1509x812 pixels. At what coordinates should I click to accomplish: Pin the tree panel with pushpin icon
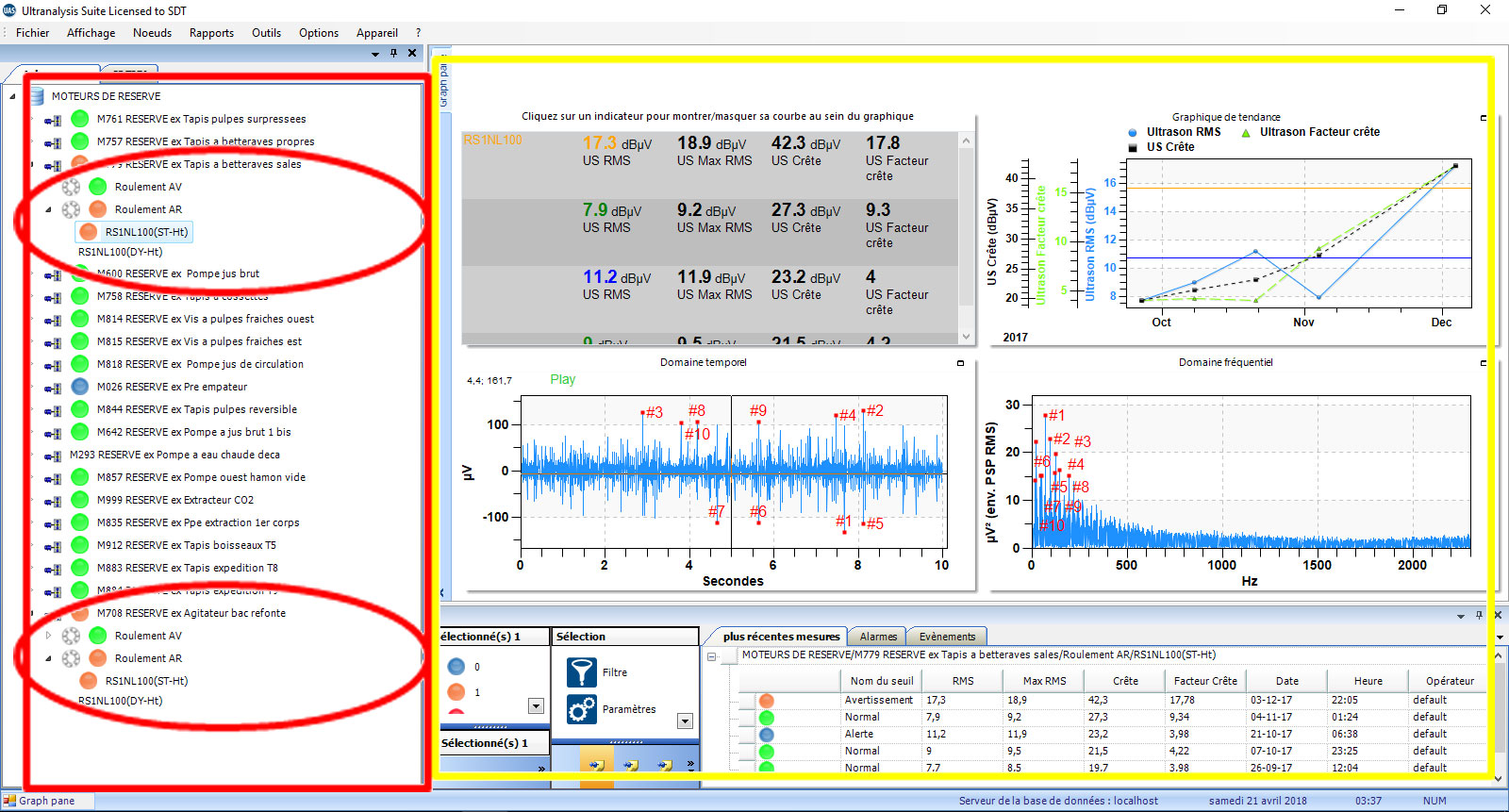tap(394, 53)
